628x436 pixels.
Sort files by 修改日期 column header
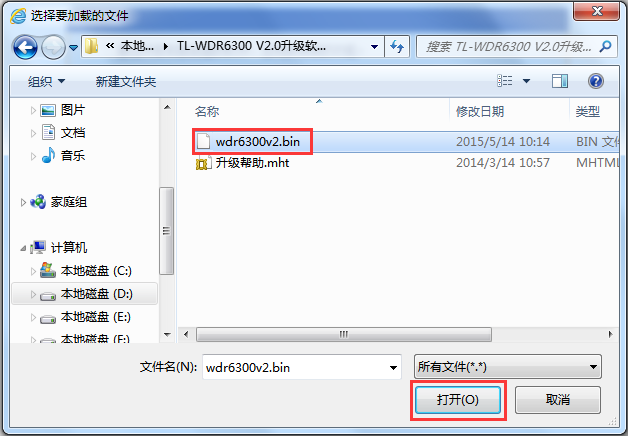click(480, 111)
